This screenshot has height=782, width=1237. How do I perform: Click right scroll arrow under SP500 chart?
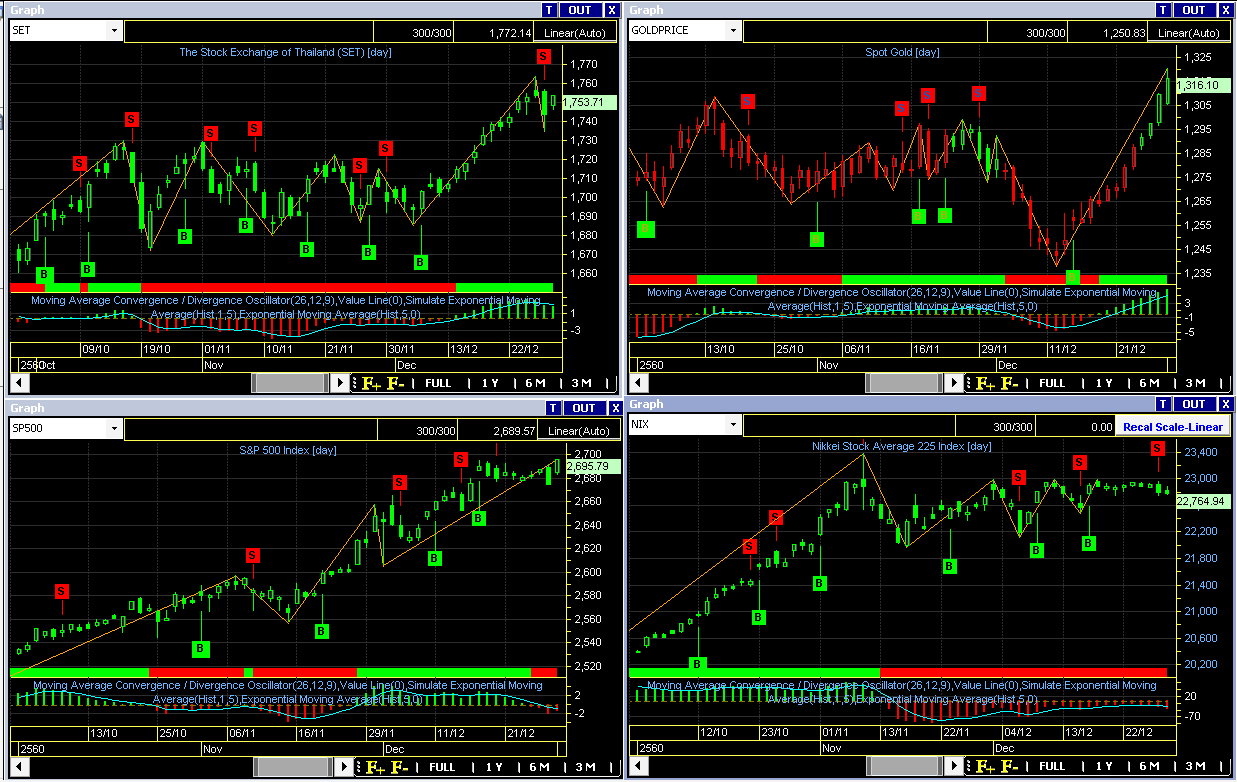[345, 767]
